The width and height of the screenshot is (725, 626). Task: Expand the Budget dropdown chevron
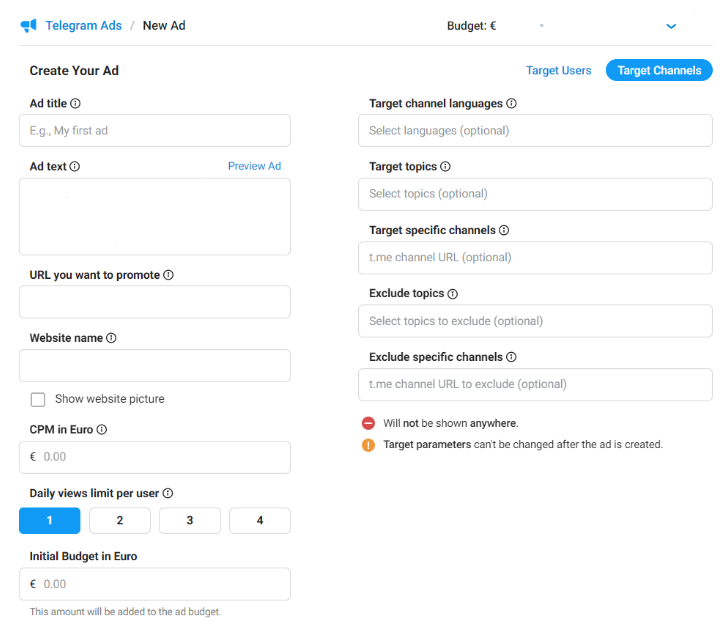pos(671,26)
